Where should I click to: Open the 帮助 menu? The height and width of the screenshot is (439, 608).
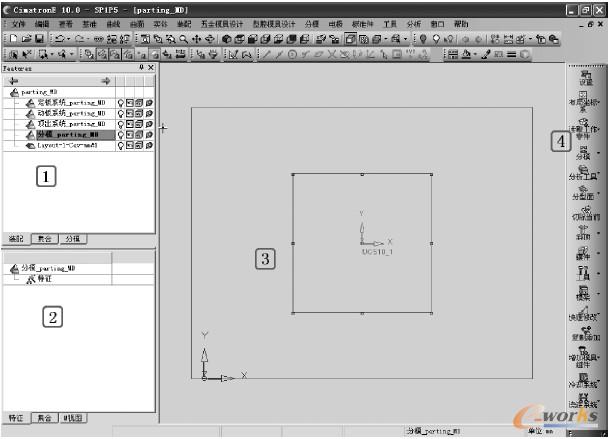click(461, 23)
